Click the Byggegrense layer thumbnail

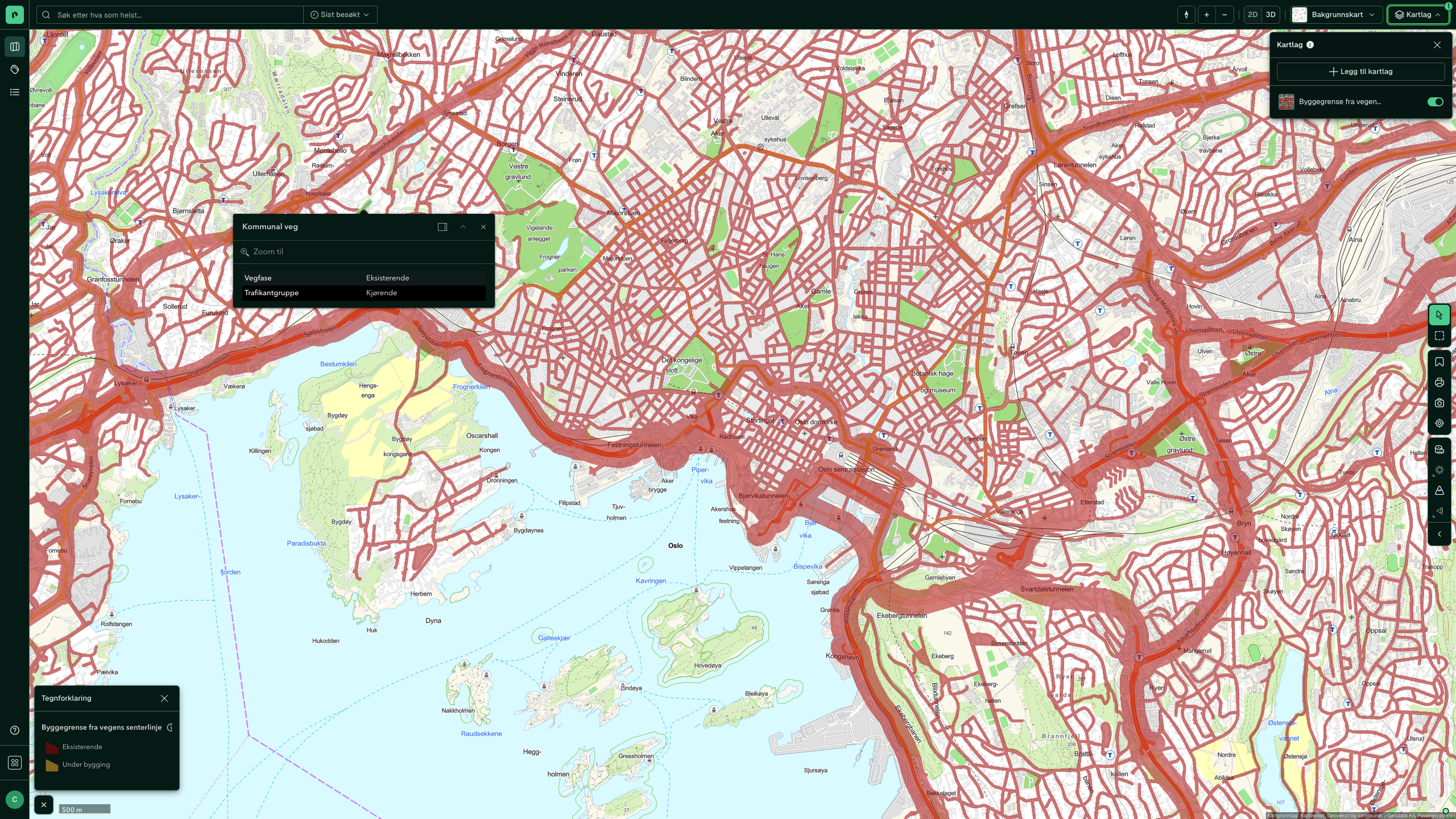[x=1287, y=102]
